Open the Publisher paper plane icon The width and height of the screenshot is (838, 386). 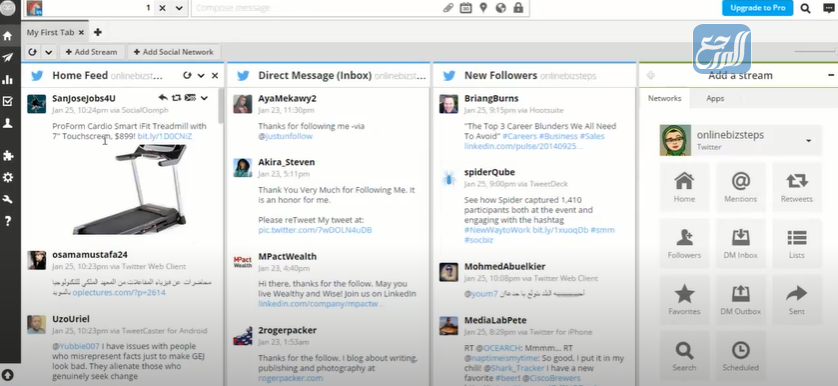point(7,57)
